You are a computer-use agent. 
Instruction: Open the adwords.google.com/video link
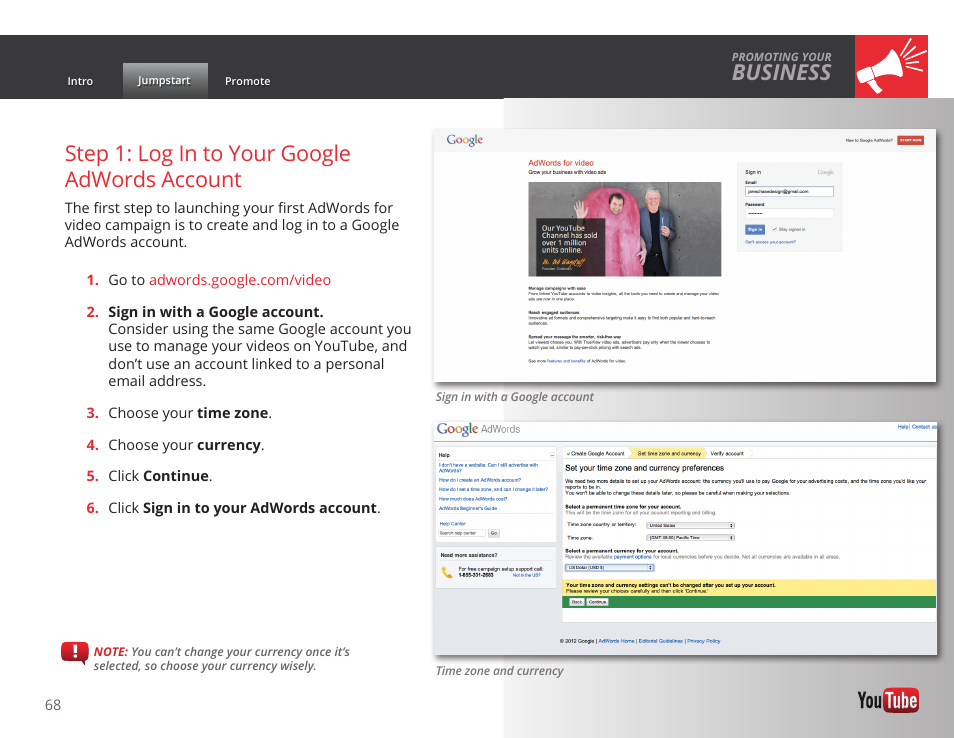pyautogui.click(x=239, y=280)
